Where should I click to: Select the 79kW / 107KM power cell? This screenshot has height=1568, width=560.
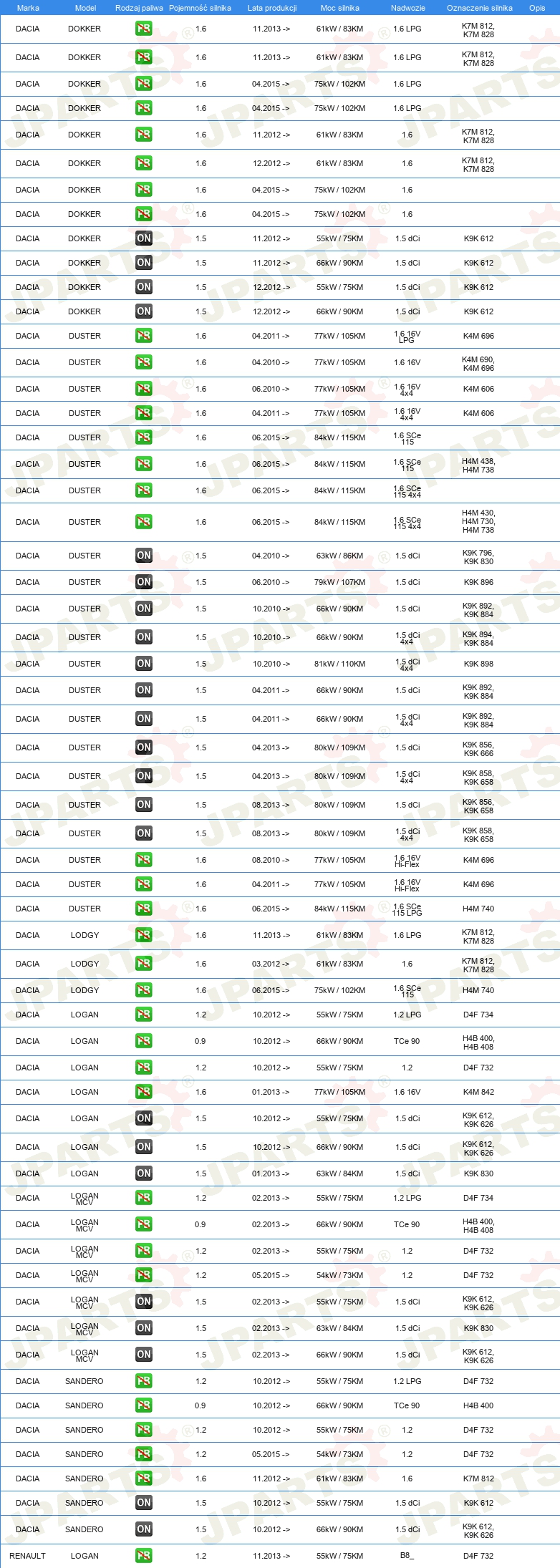click(340, 582)
